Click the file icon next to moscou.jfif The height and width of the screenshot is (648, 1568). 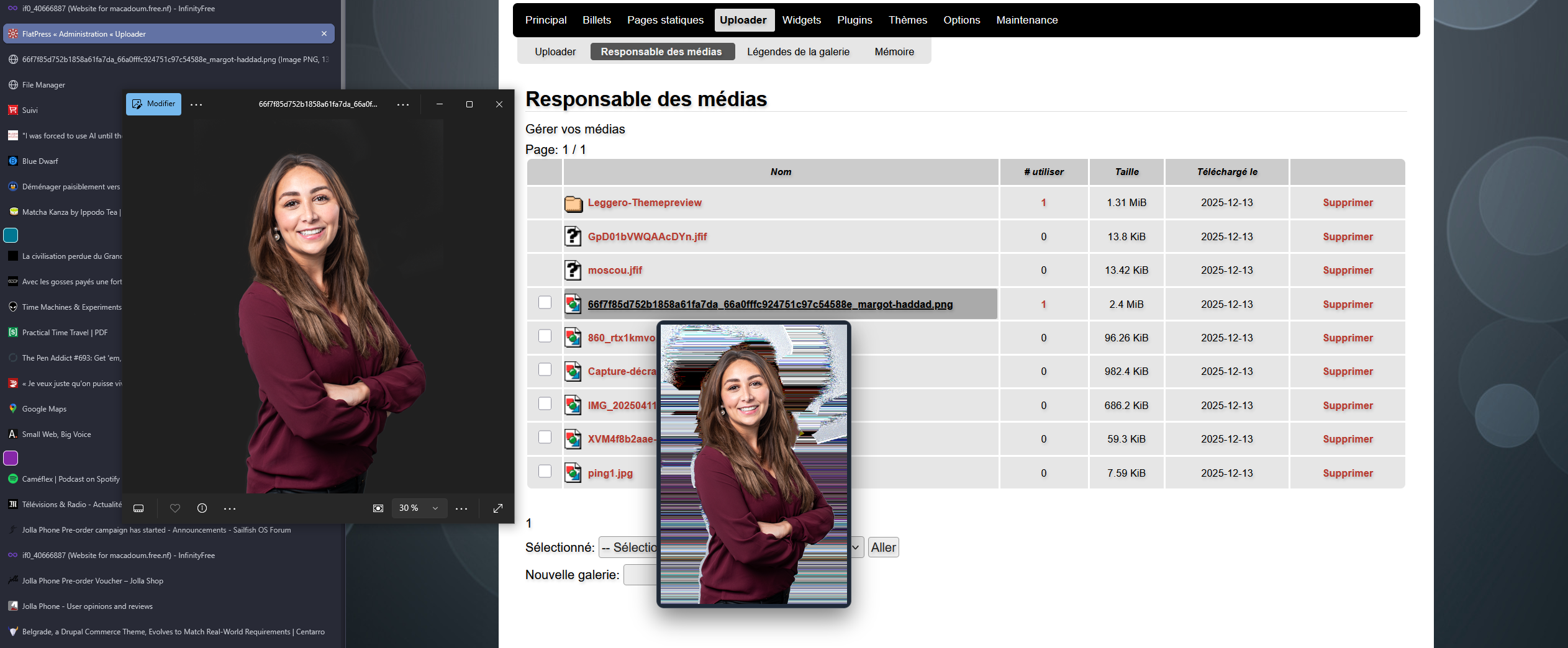[573, 271]
